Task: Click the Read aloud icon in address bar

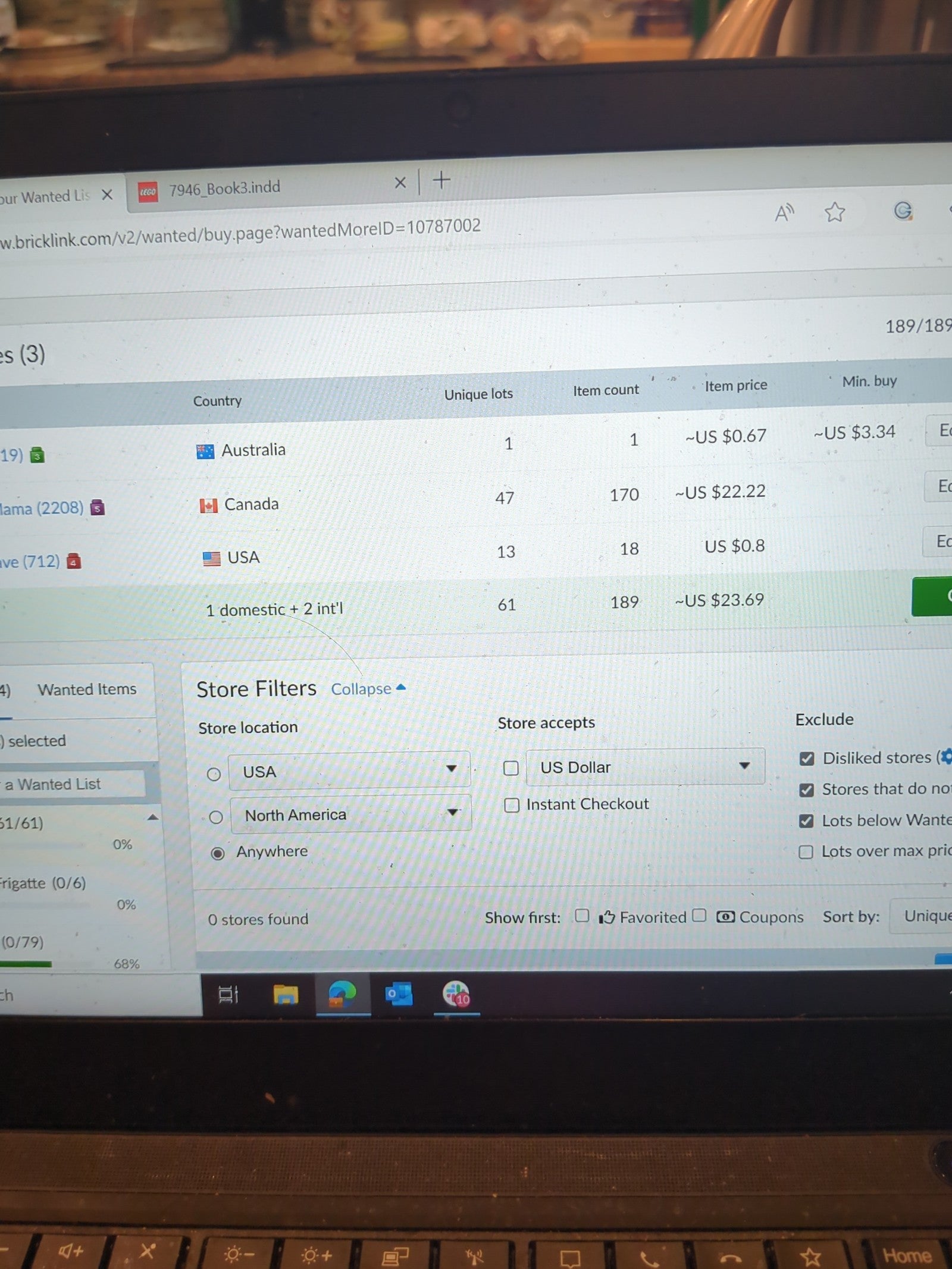Action: pos(784,212)
